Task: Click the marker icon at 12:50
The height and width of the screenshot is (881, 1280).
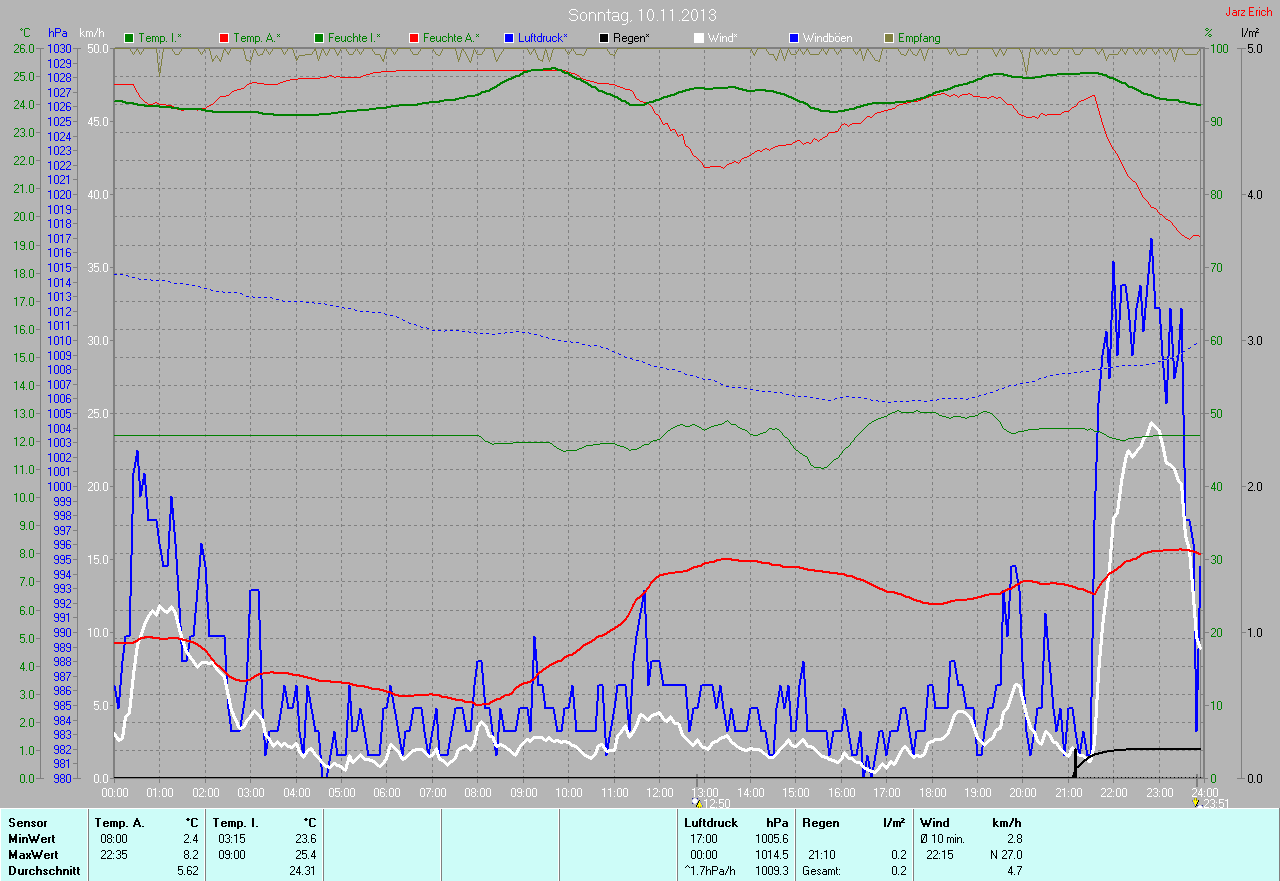Action: pos(697,802)
